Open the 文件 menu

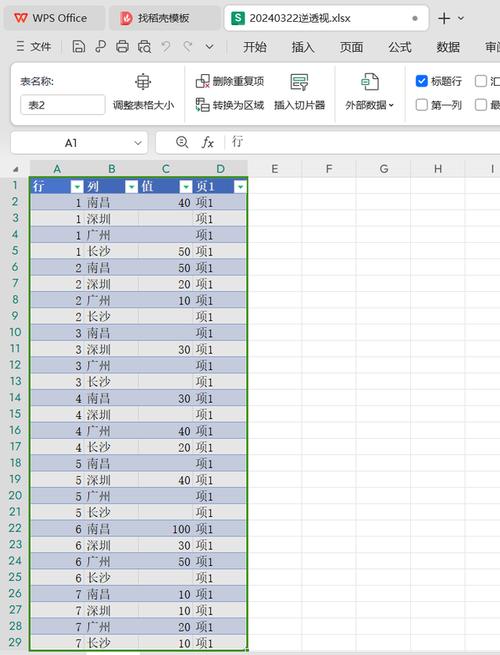[34, 46]
